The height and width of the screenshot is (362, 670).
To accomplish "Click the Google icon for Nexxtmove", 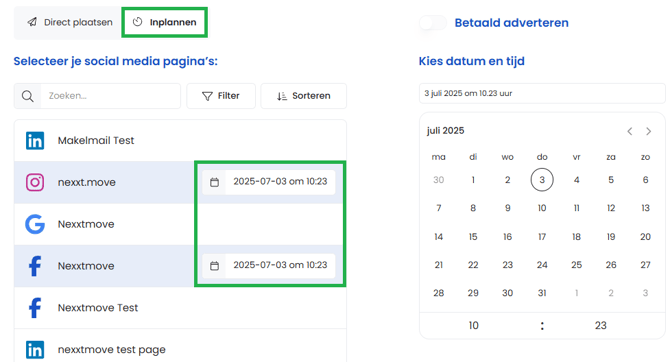I will [x=35, y=224].
